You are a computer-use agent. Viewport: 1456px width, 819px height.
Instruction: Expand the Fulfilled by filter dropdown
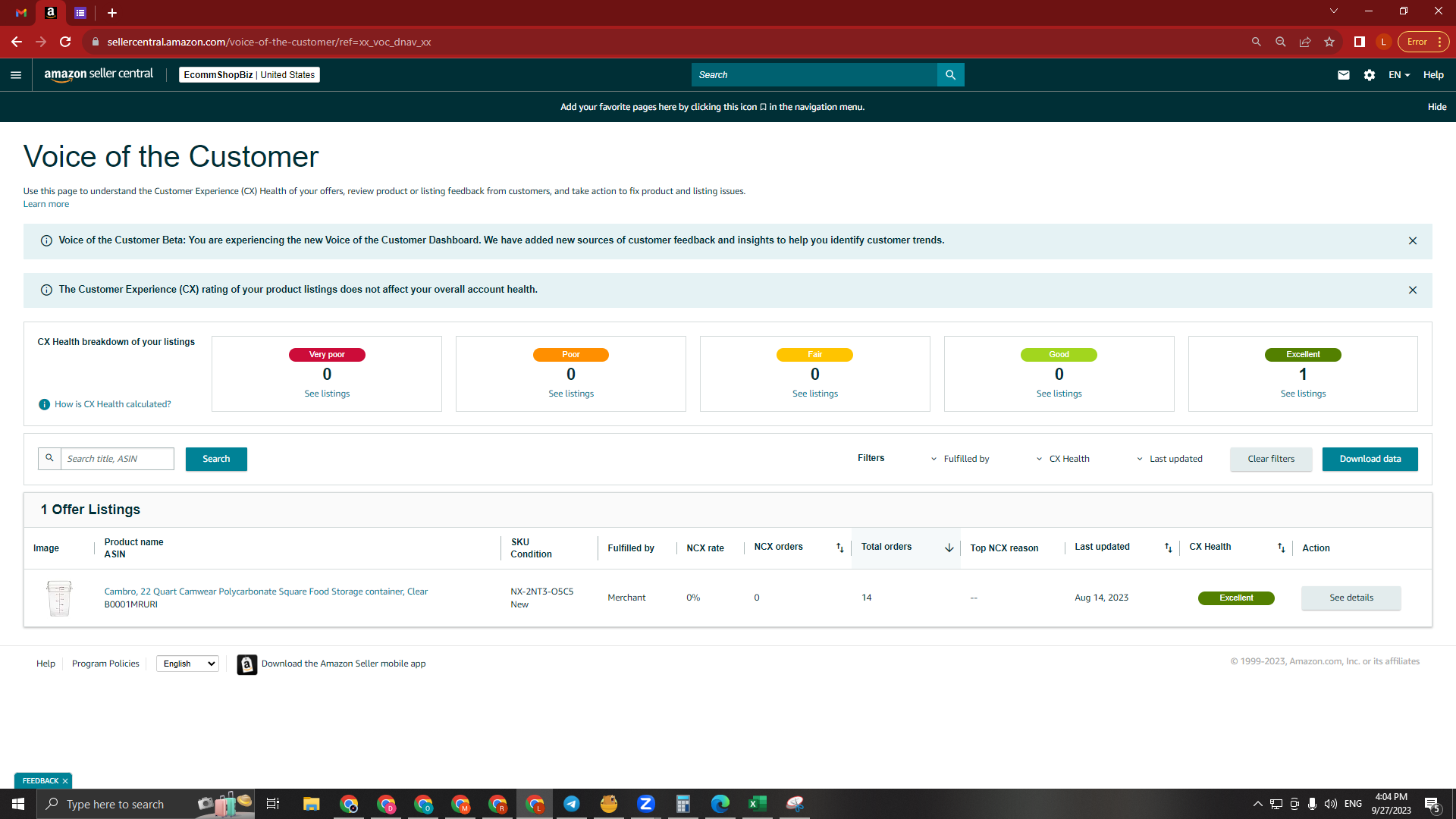960,459
